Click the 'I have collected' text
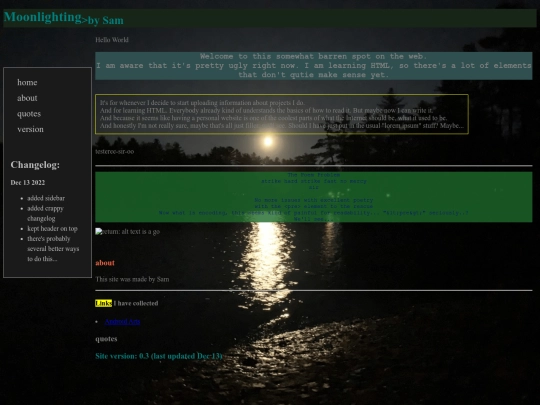Image resolution: width=540 pixels, height=405 pixels. (136, 303)
